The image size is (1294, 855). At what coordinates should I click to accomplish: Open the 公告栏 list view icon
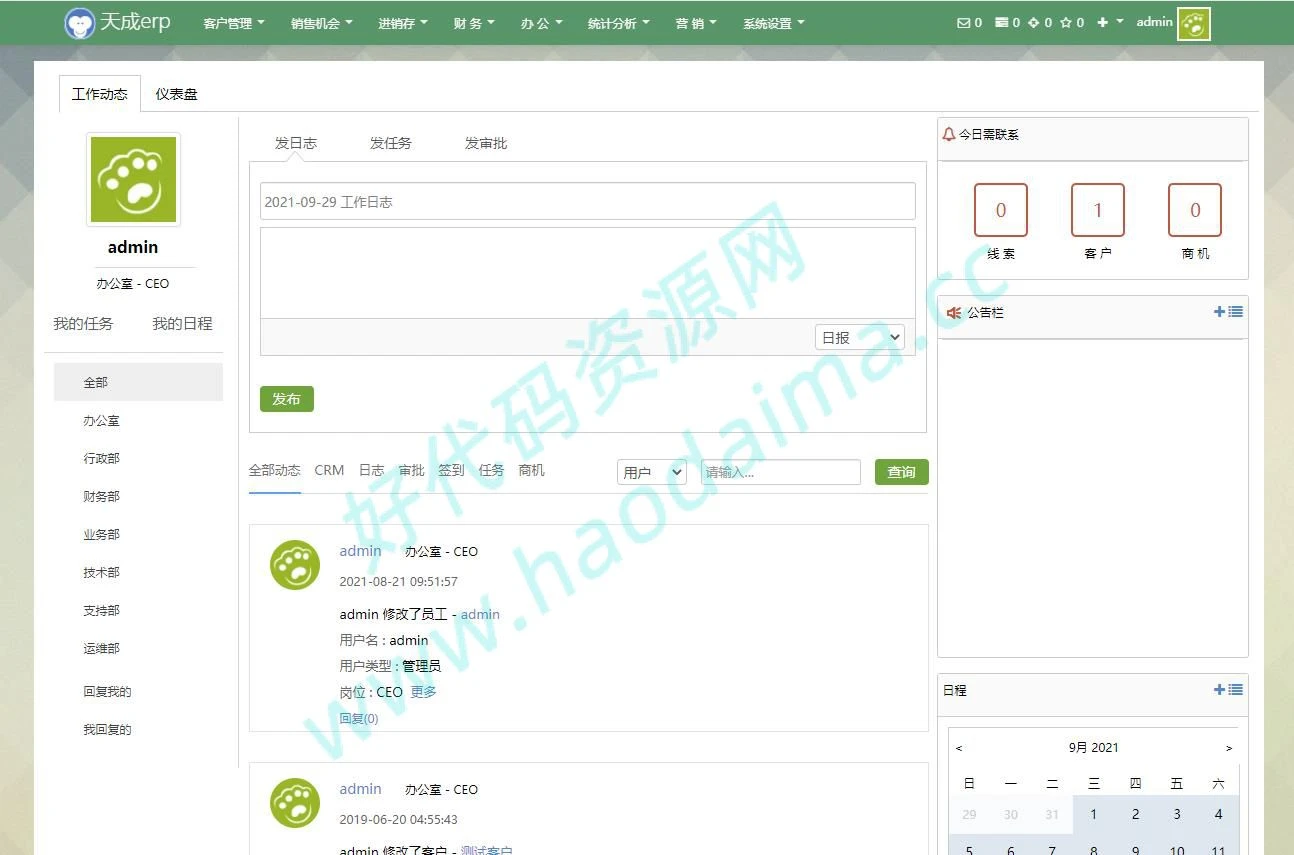(x=1236, y=312)
